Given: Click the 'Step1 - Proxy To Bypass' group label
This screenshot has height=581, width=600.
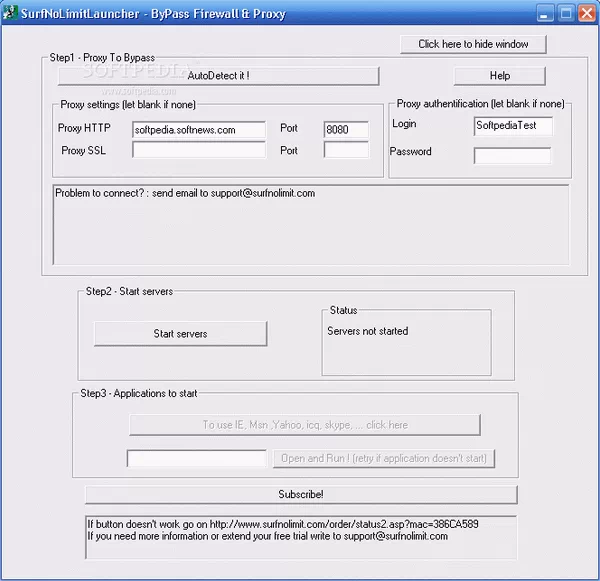Looking at the screenshot, I should coord(102,58).
